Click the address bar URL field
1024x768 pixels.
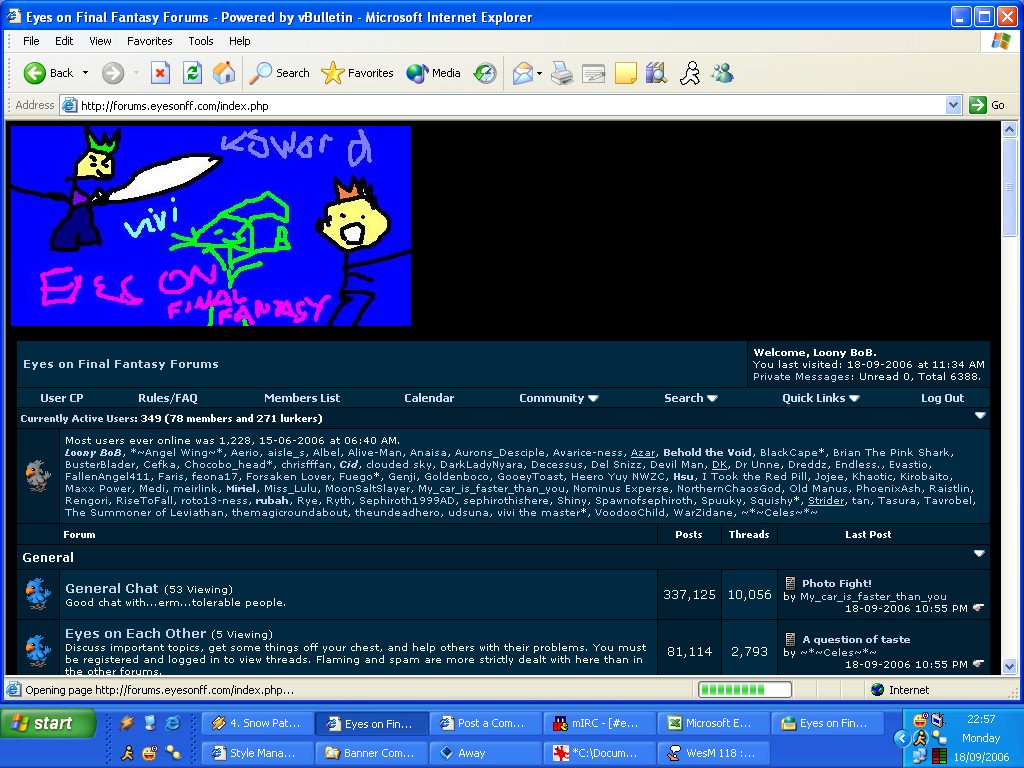[503, 105]
